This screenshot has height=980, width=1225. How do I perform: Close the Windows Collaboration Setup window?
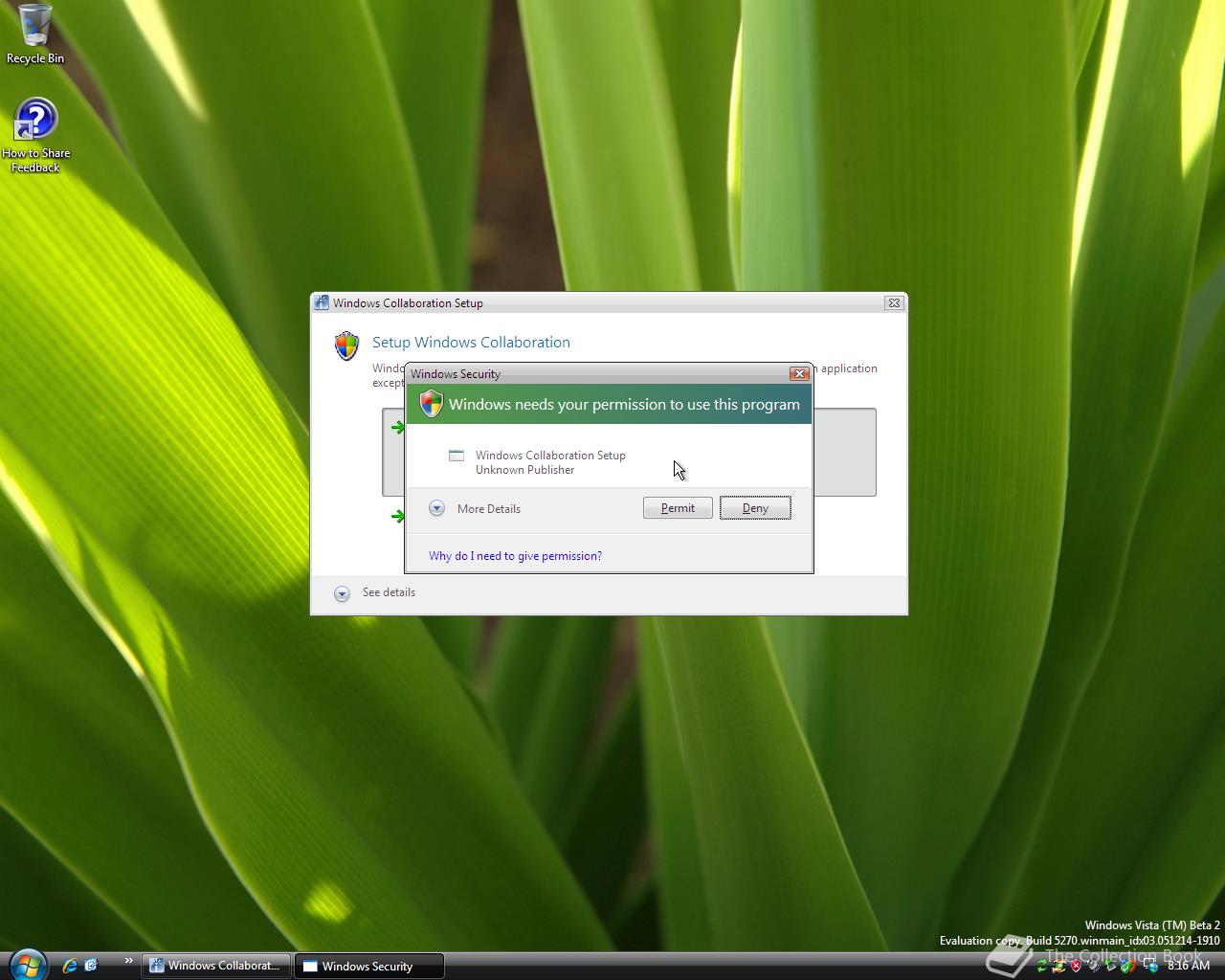pos(893,302)
